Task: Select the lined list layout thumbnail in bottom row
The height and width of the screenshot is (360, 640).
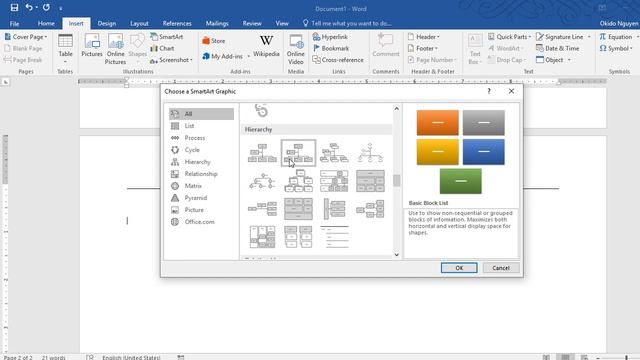Action: point(334,236)
